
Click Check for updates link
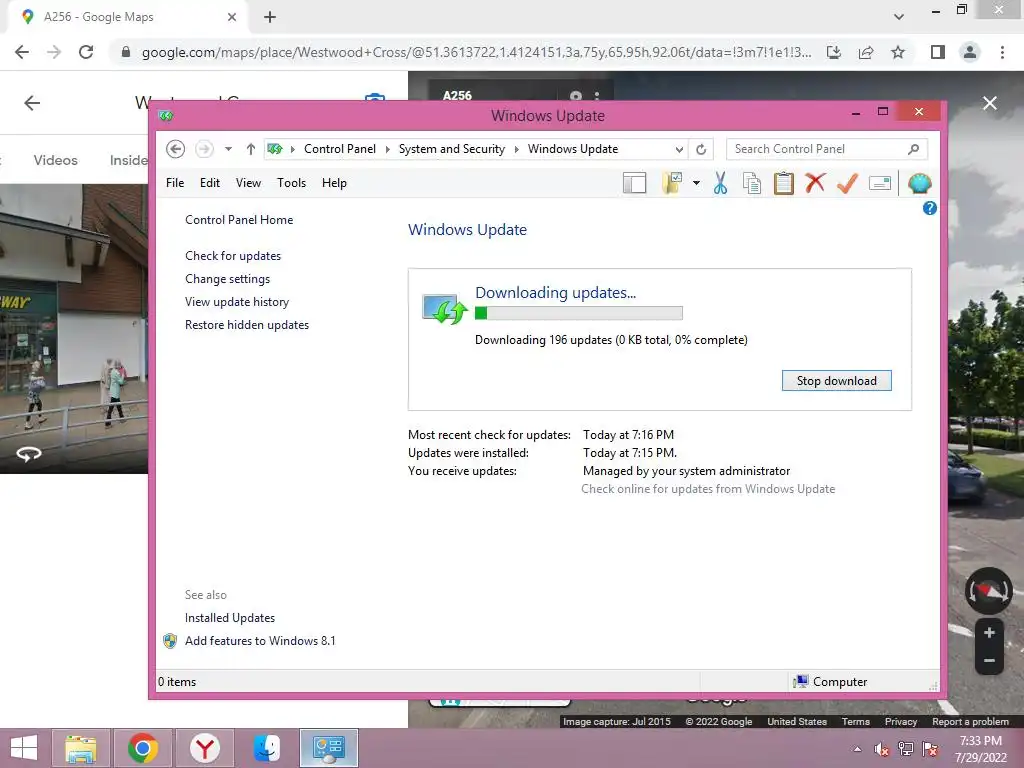coord(233,256)
